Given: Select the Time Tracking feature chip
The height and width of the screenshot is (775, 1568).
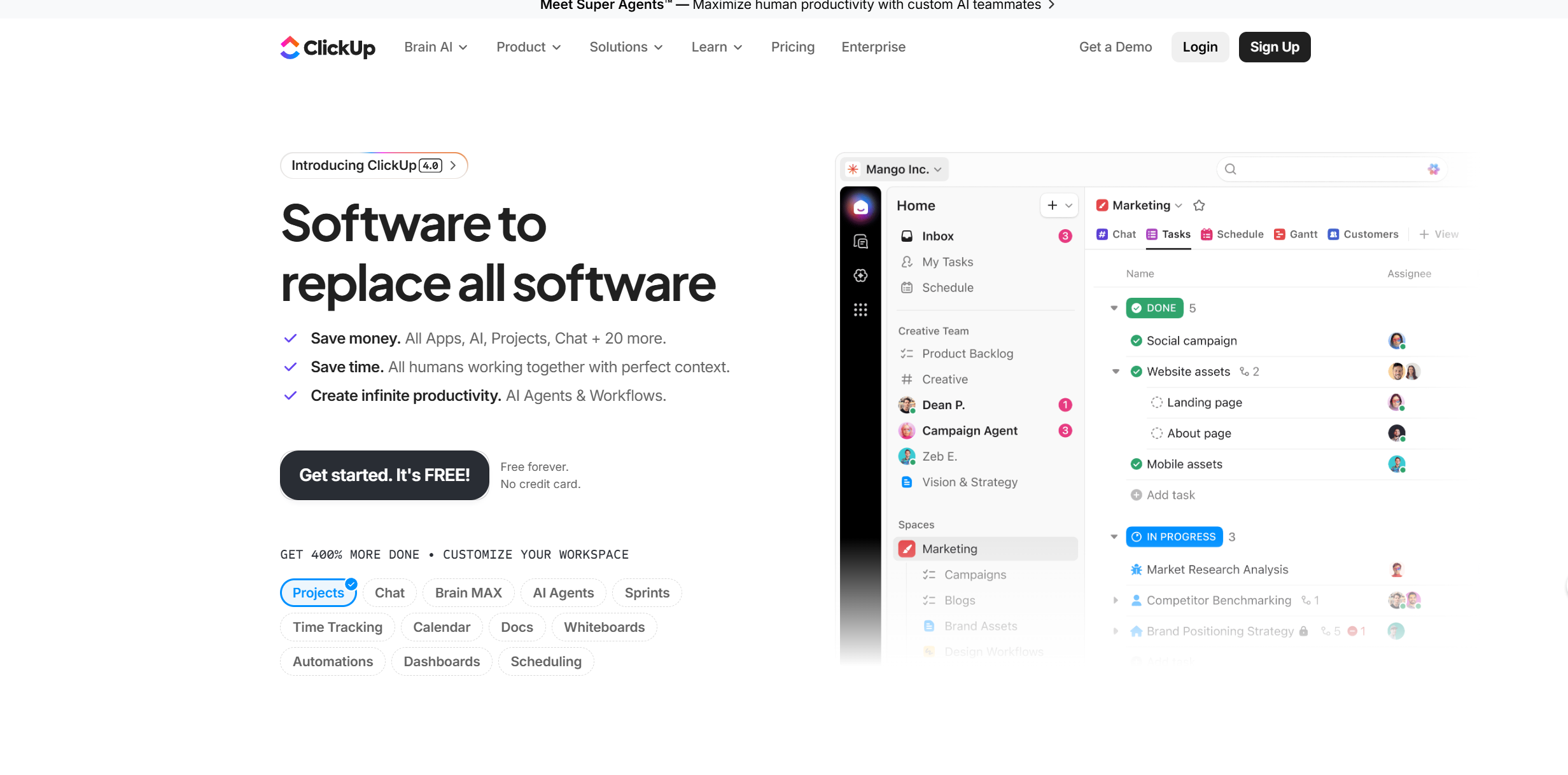Looking at the screenshot, I should [337, 627].
